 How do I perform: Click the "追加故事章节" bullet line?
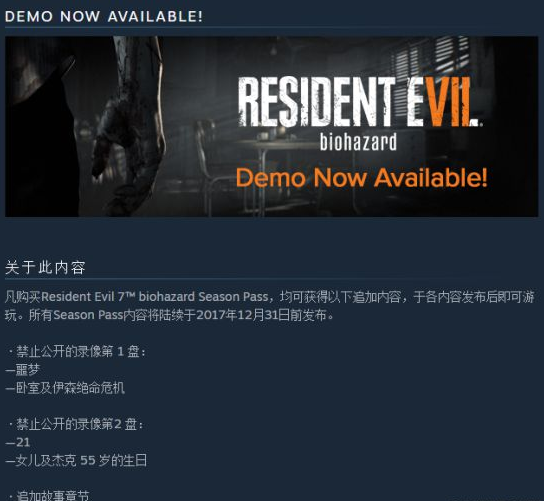click(49, 495)
